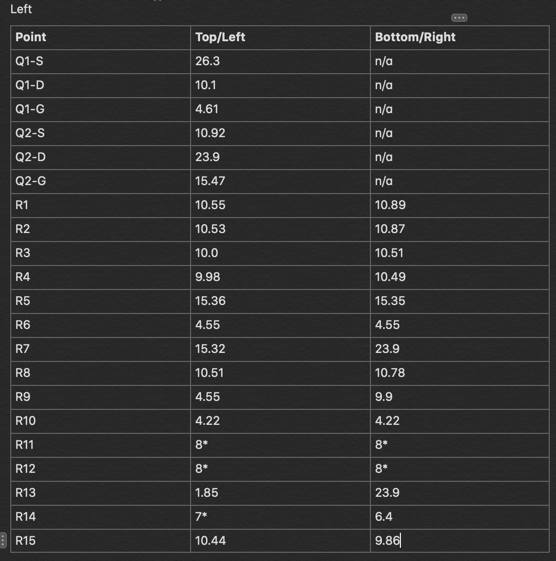556x561 pixels.
Task: Click the R7 Top/Left value 15.32
Action: click(x=281, y=349)
